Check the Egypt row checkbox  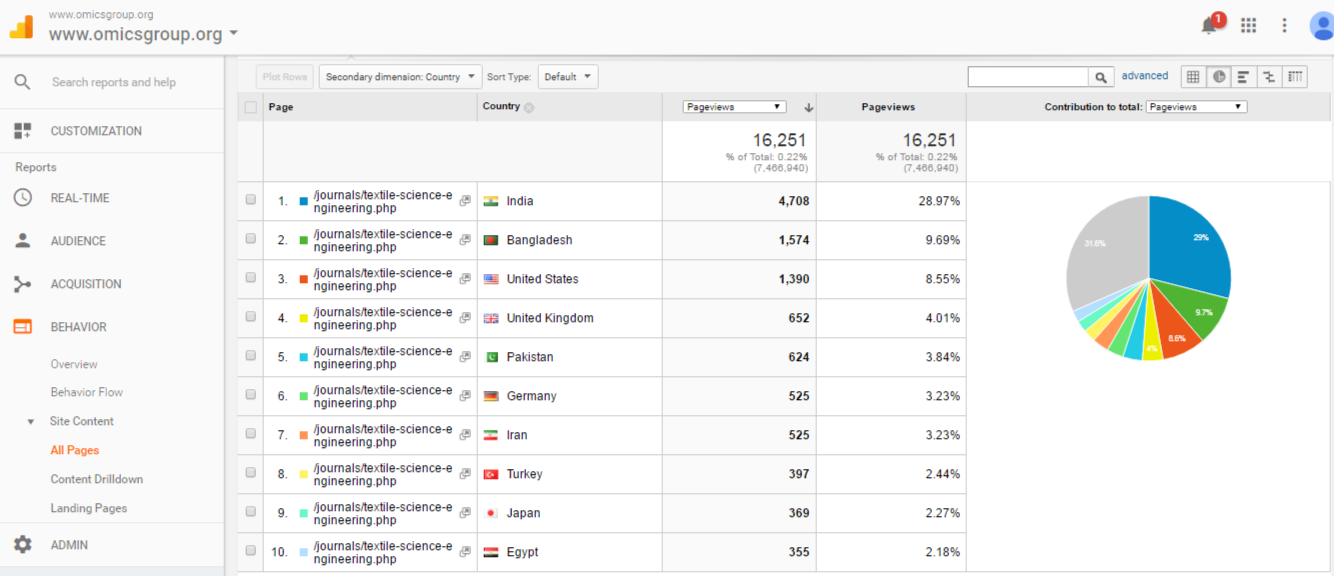[251, 551]
